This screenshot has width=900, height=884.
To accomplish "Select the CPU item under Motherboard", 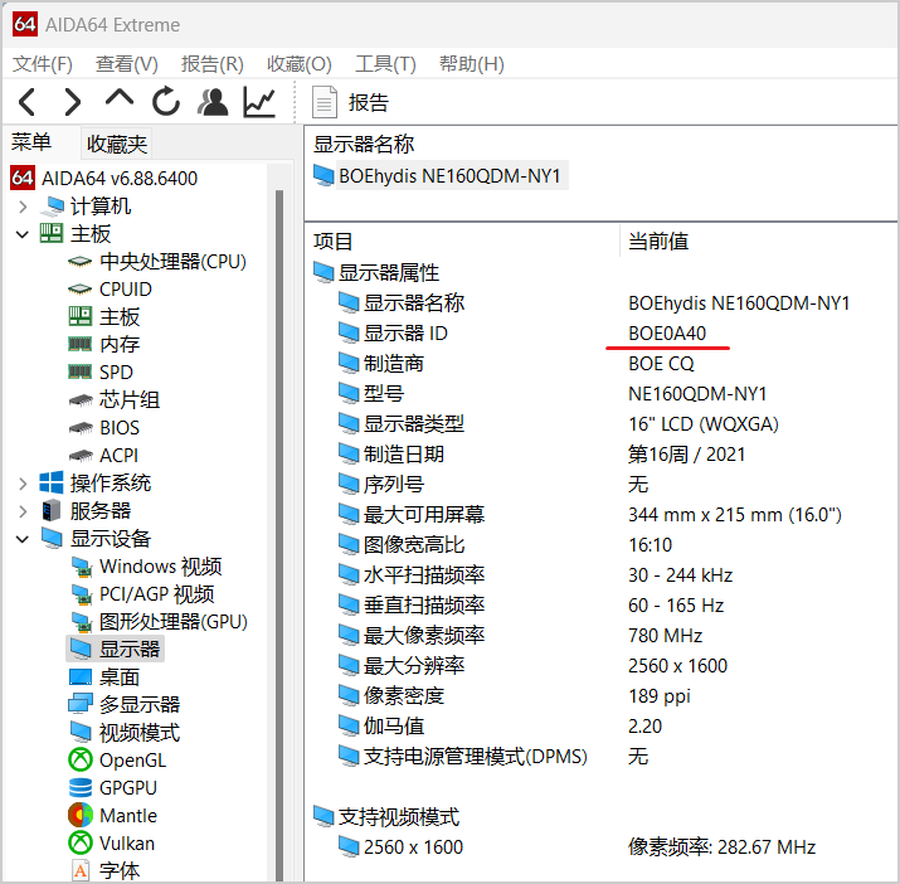I will (157, 262).
